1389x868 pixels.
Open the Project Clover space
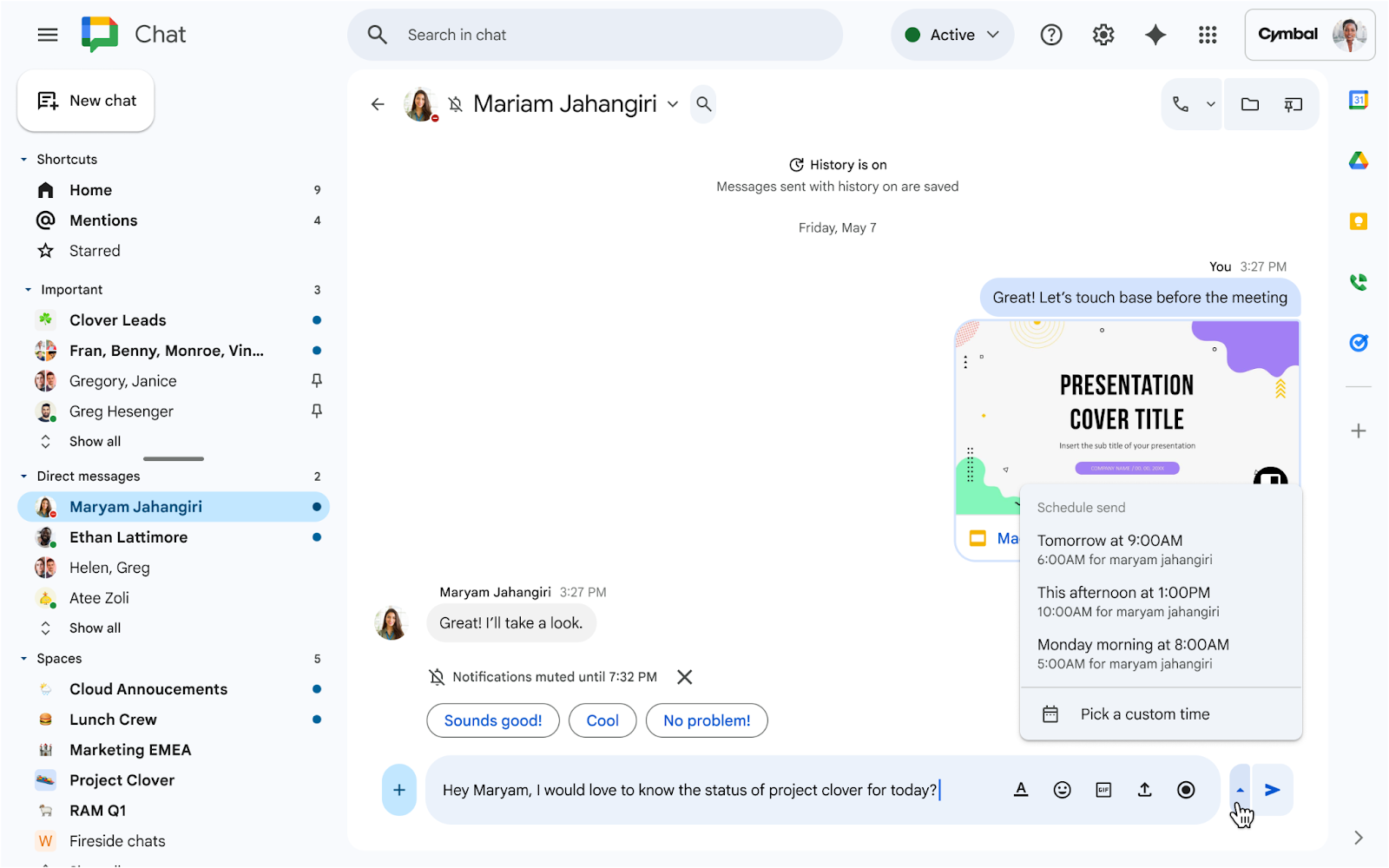[122, 779]
